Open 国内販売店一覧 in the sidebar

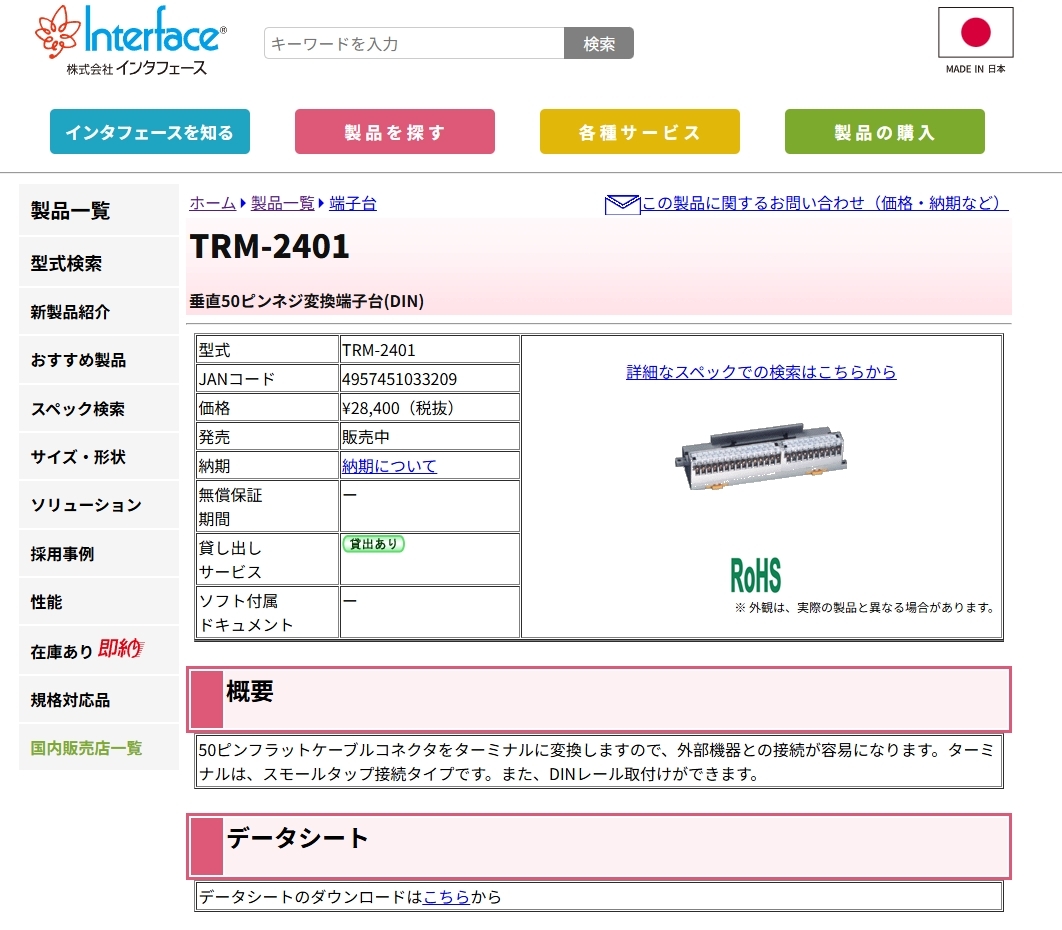coord(99,748)
